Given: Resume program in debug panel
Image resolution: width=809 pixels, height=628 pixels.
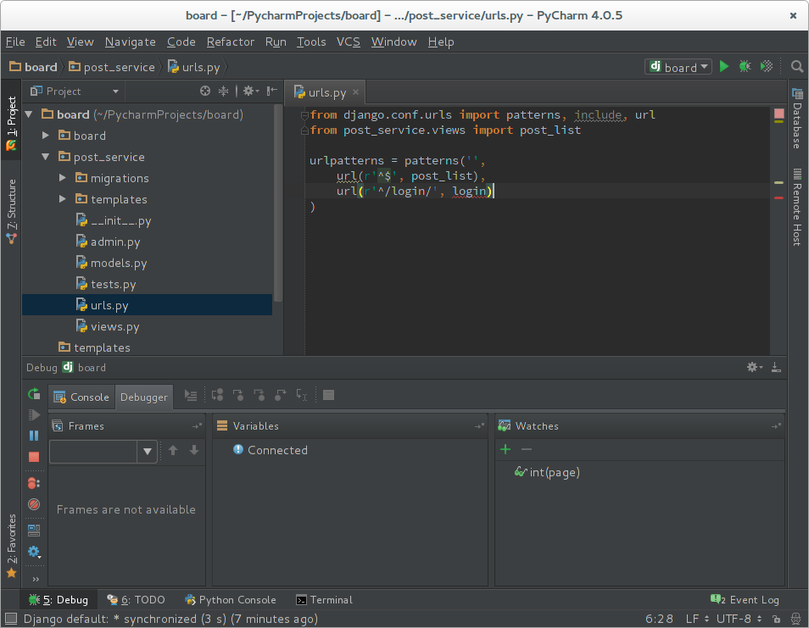Looking at the screenshot, I should click(34, 415).
